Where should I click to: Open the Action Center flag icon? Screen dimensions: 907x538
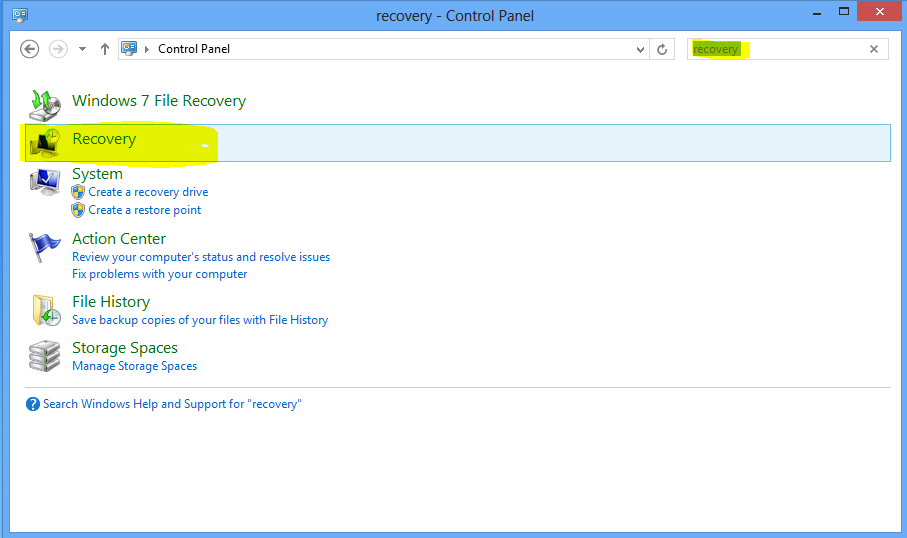click(45, 247)
